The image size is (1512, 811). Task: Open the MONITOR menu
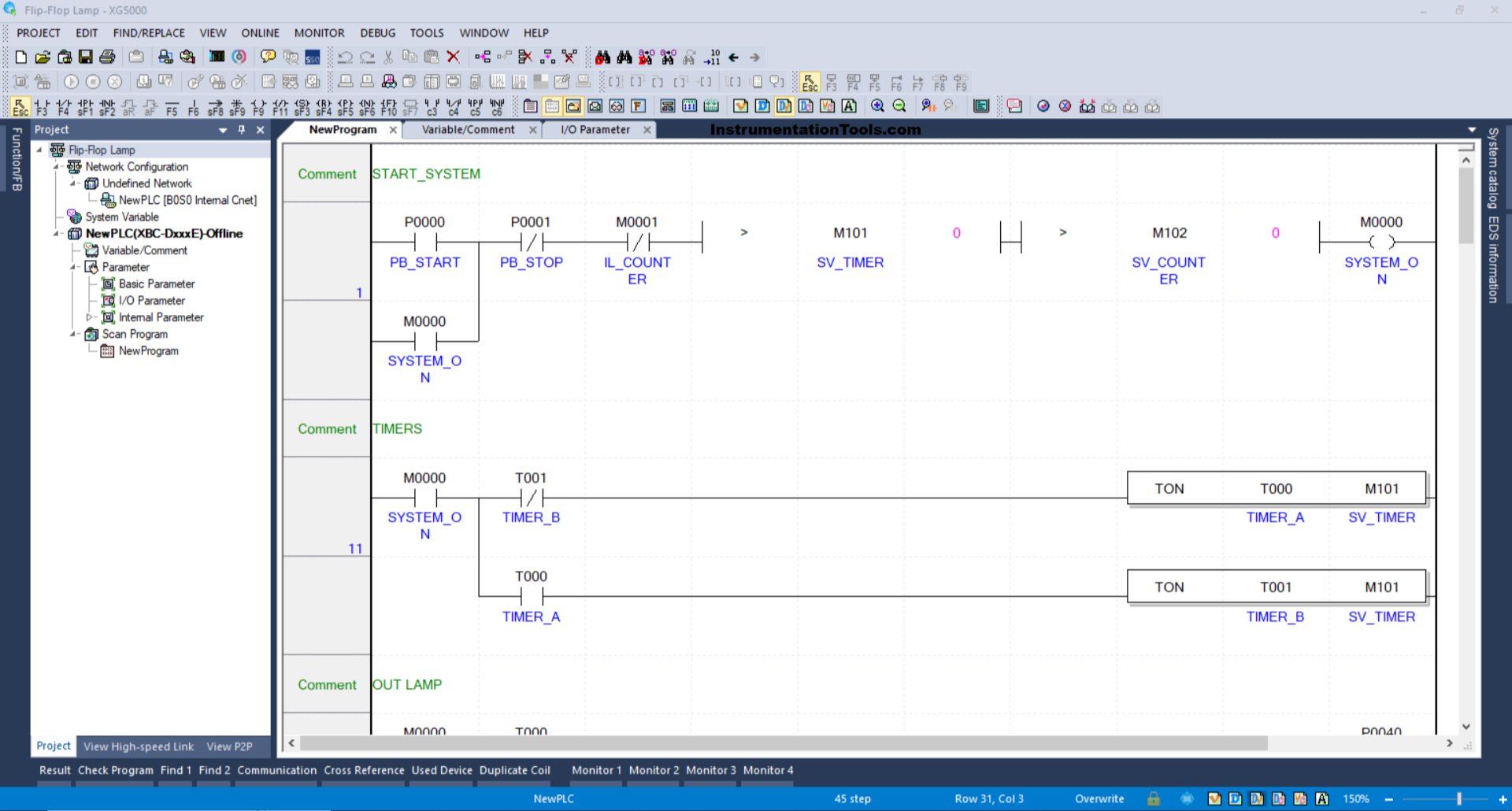click(319, 33)
